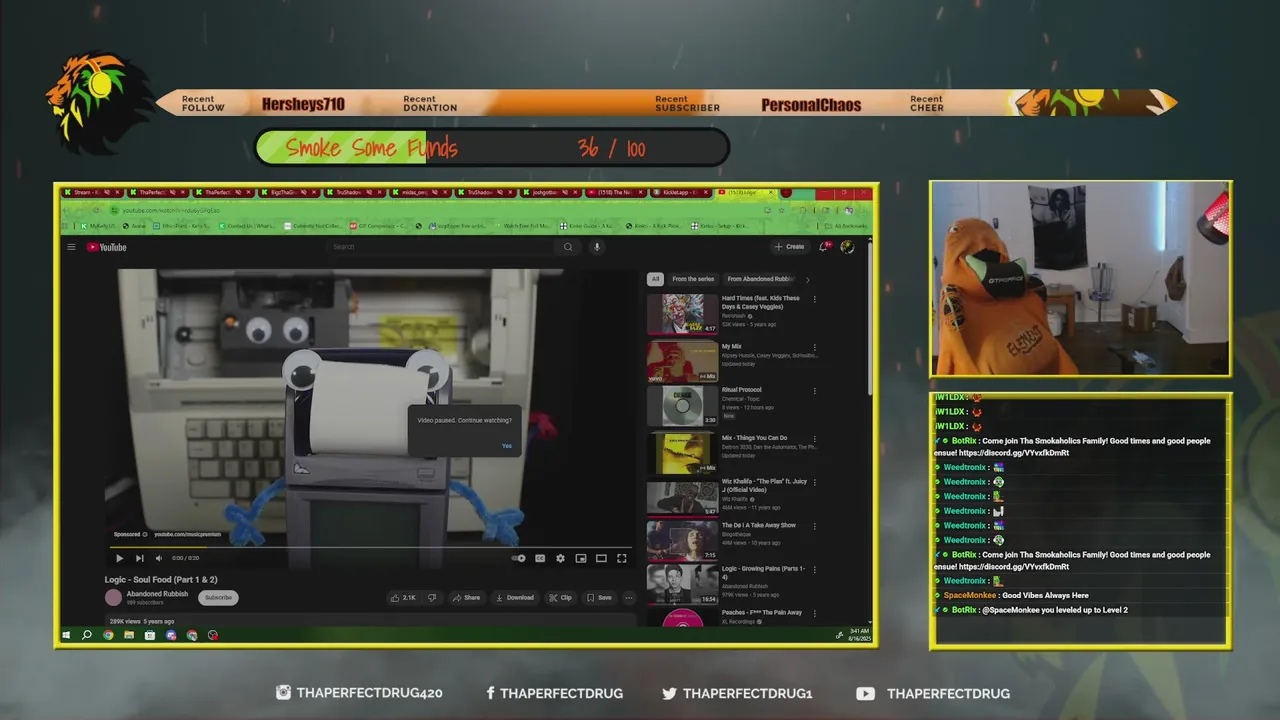Like the video with 2.1K likes
Image resolution: width=1280 pixels, height=720 pixels.
pyautogui.click(x=404, y=597)
